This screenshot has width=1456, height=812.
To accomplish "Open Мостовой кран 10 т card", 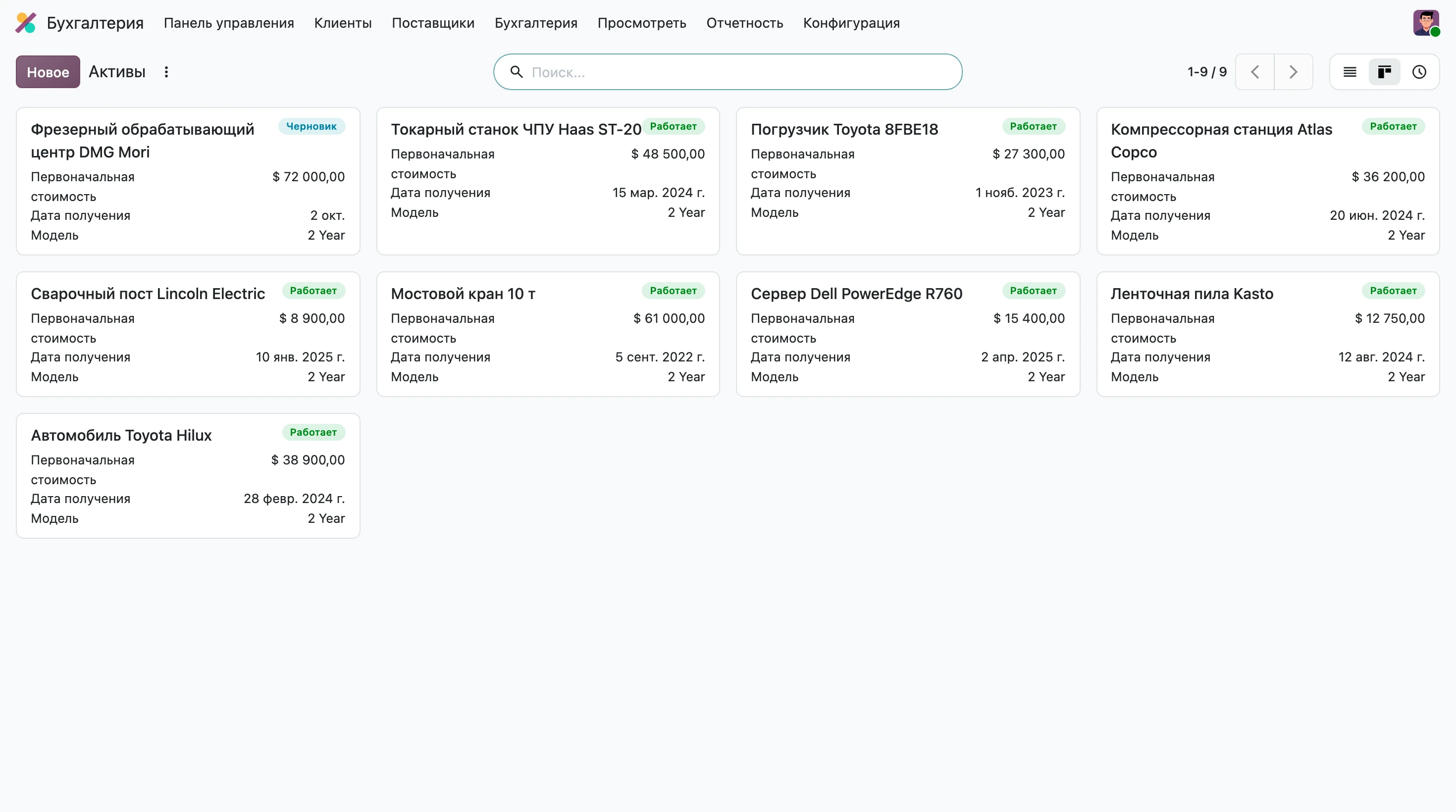I will click(x=548, y=334).
